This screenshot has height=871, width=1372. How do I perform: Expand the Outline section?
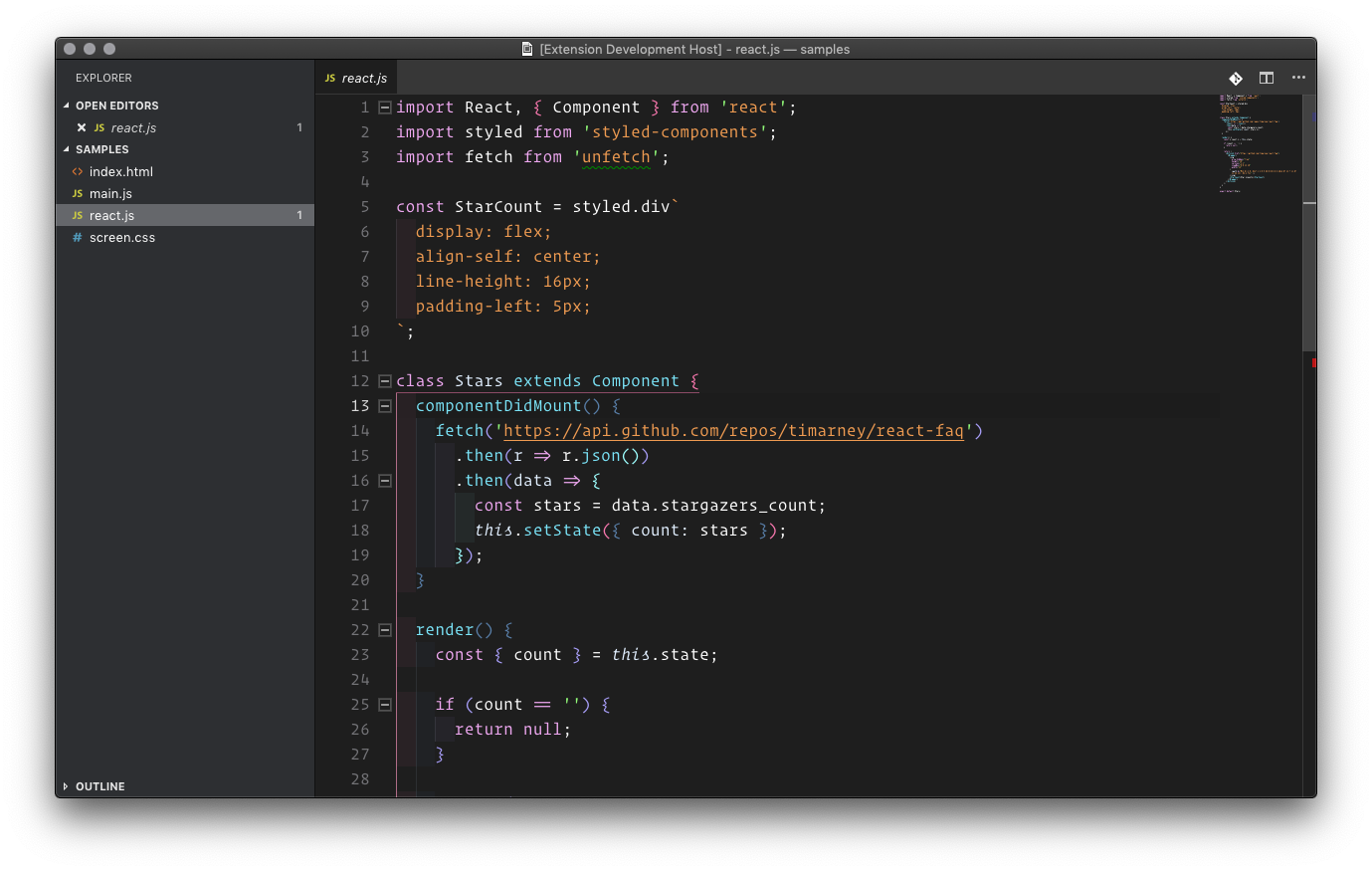point(67,786)
